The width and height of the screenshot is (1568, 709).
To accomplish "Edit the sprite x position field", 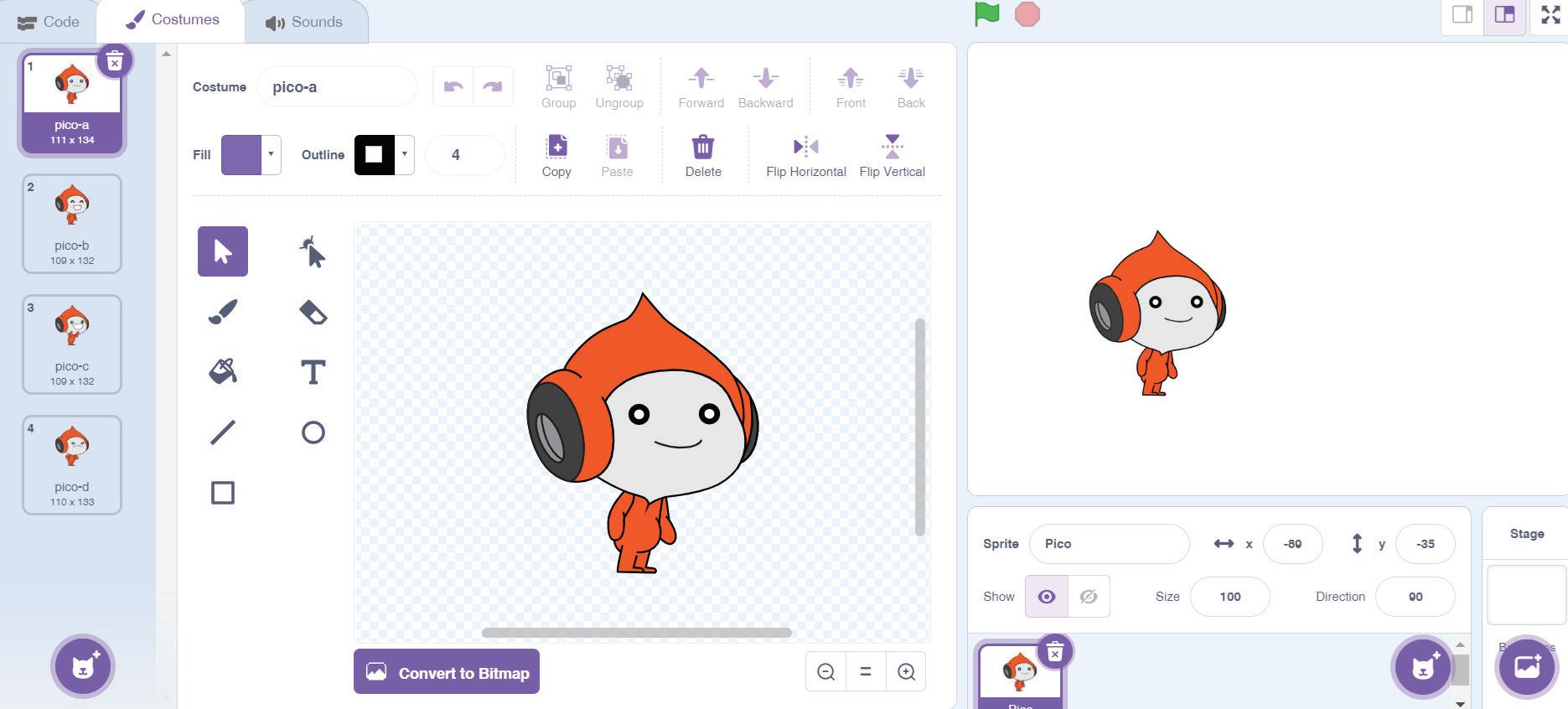I will (x=1292, y=544).
